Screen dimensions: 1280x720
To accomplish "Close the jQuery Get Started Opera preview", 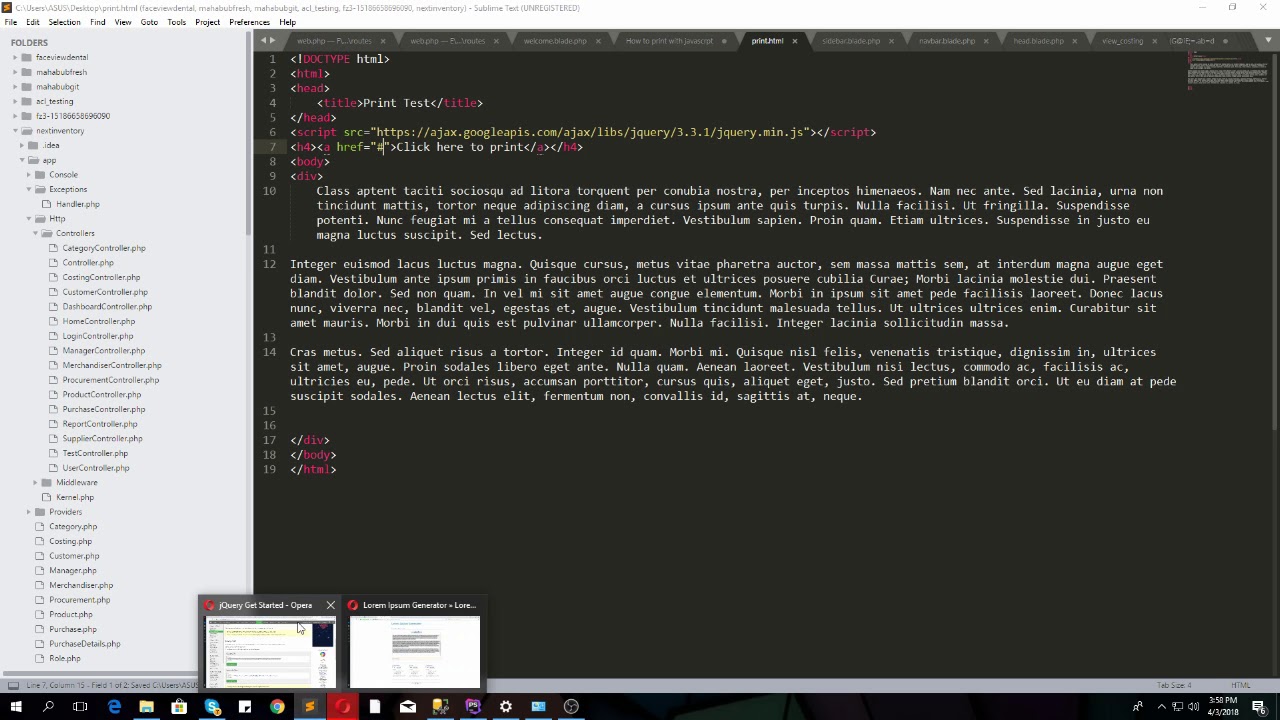I will 330,605.
